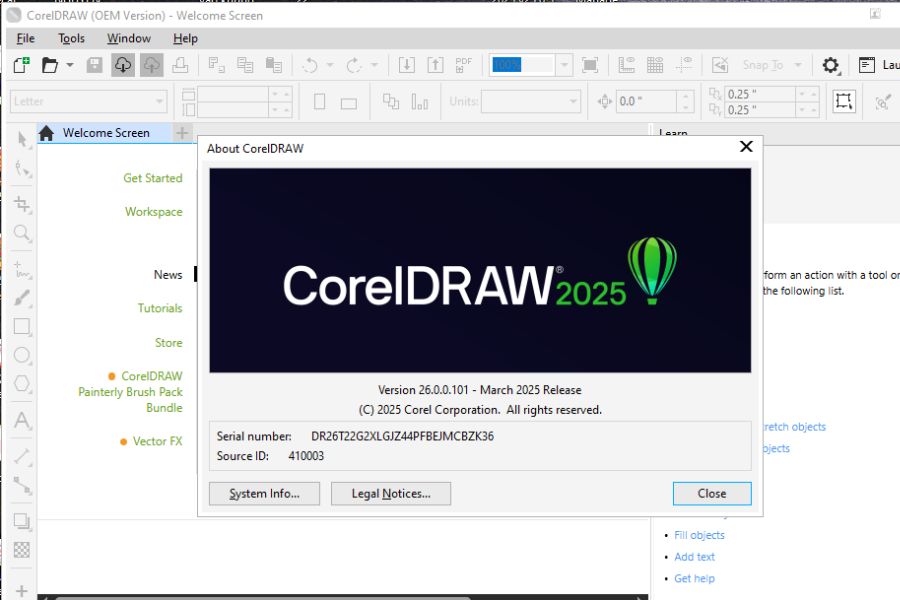Viewport: 900px width, 600px height.
Task: Select the Shape tool in the toolbox
Action: (22, 169)
